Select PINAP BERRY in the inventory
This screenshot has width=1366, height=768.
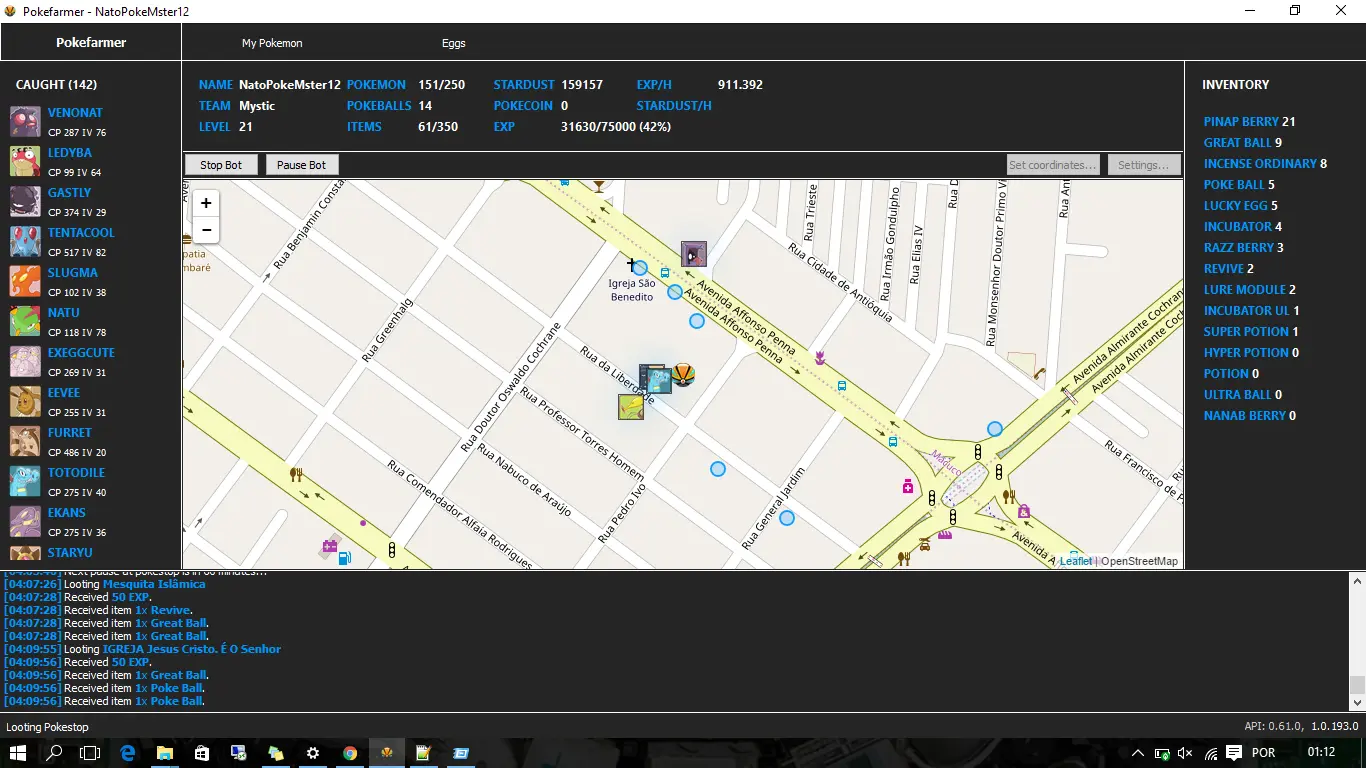[1249, 121]
